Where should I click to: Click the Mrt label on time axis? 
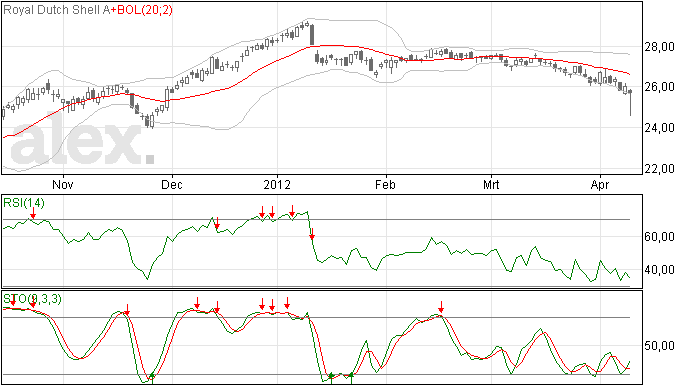pos(491,184)
